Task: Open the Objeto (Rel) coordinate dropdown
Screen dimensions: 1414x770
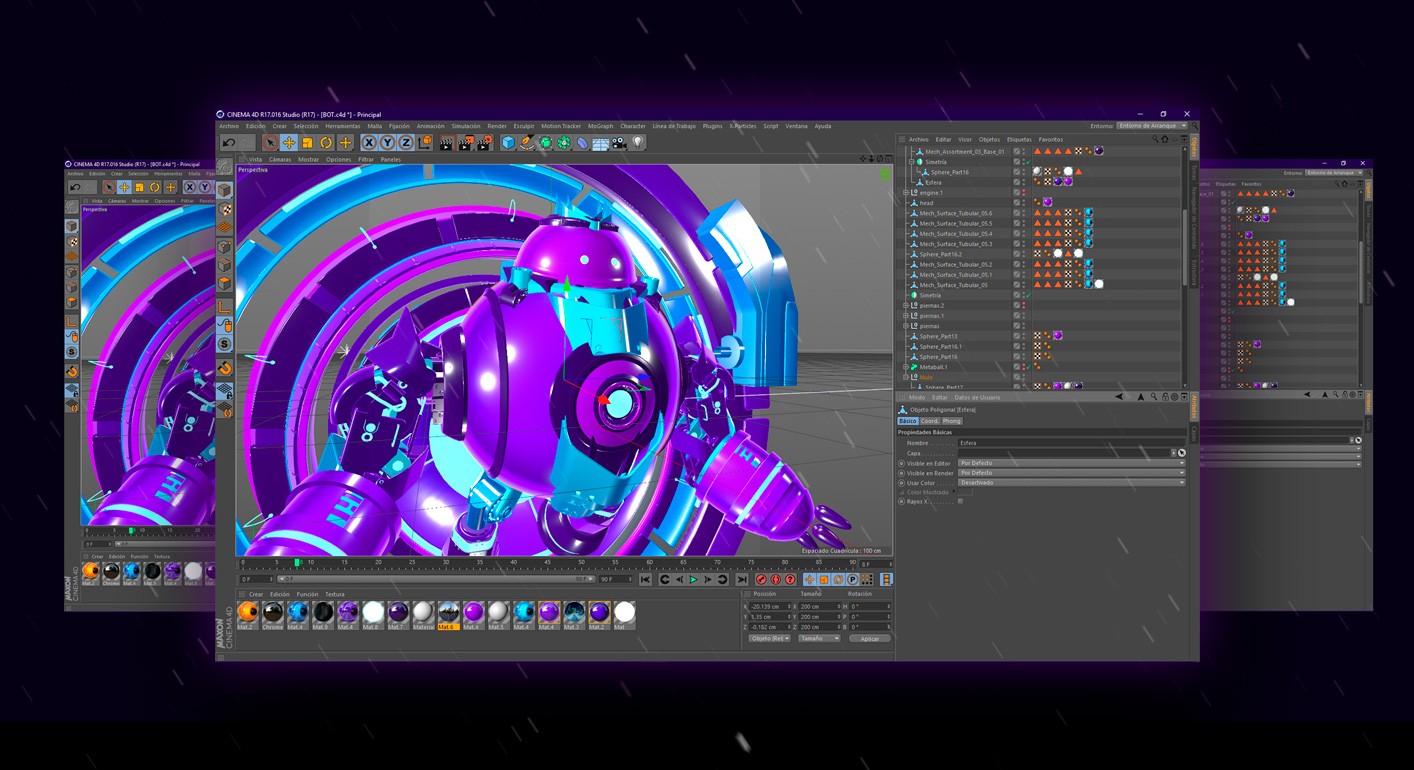Action: pyautogui.click(x=770, y=638)
